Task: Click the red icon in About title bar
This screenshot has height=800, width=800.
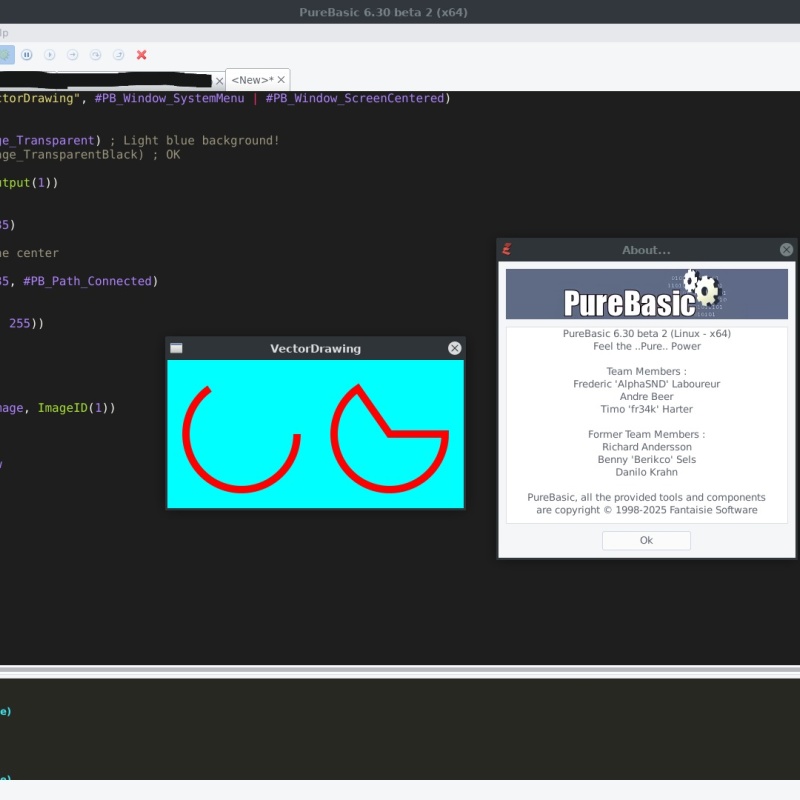Action: (x=507, y=250)
